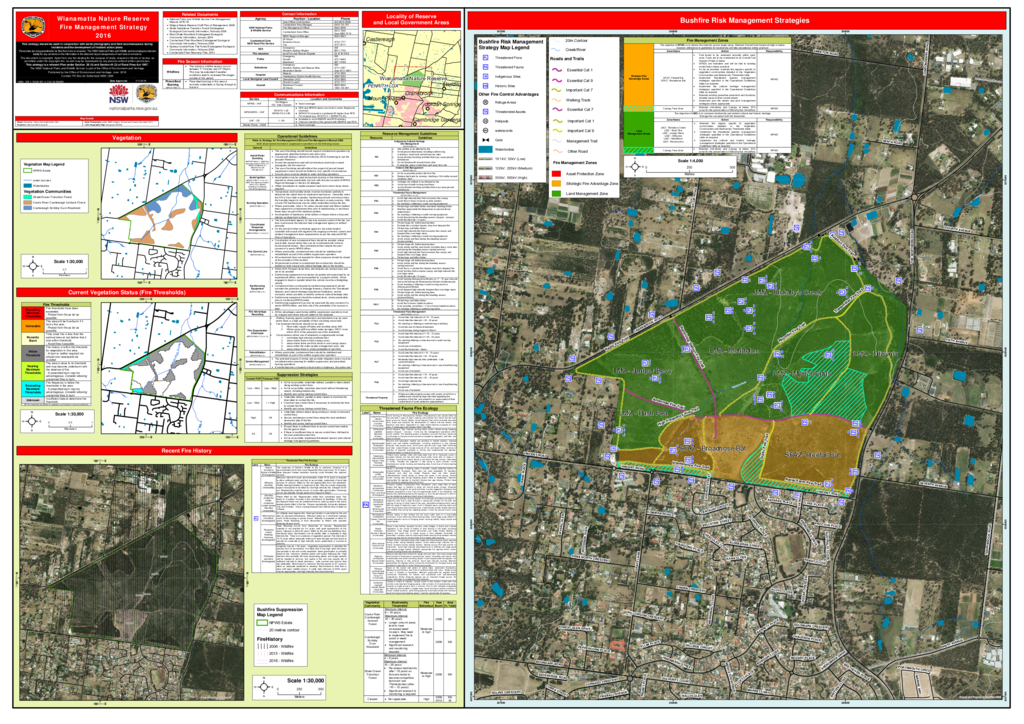Click the Resource Management Guidelines header
Image resolution: width=1024 pixels, height=724 pixels.
click(409, 134)
